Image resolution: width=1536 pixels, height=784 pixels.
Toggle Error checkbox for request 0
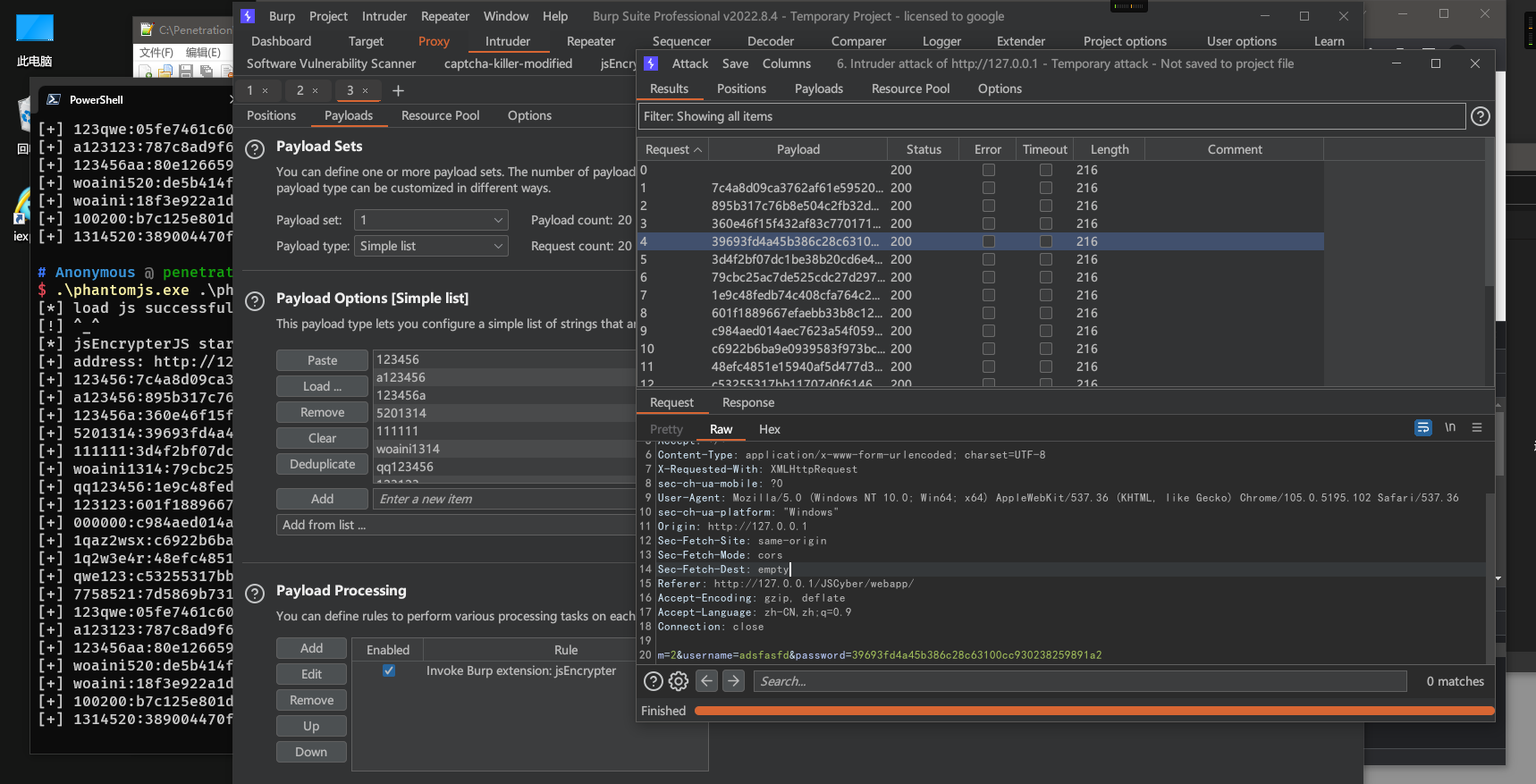coord(988,170)
